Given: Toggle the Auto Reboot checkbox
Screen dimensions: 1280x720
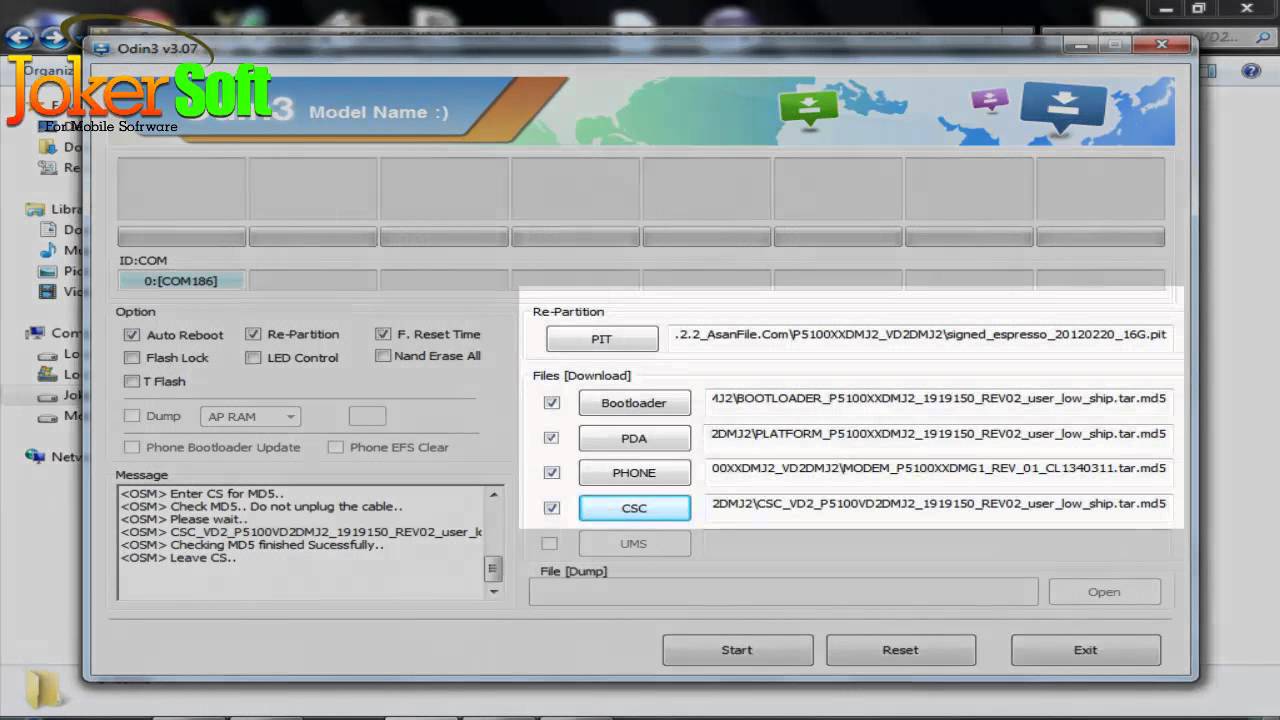Looking at the screenshot, I should [x=132, y=335].
